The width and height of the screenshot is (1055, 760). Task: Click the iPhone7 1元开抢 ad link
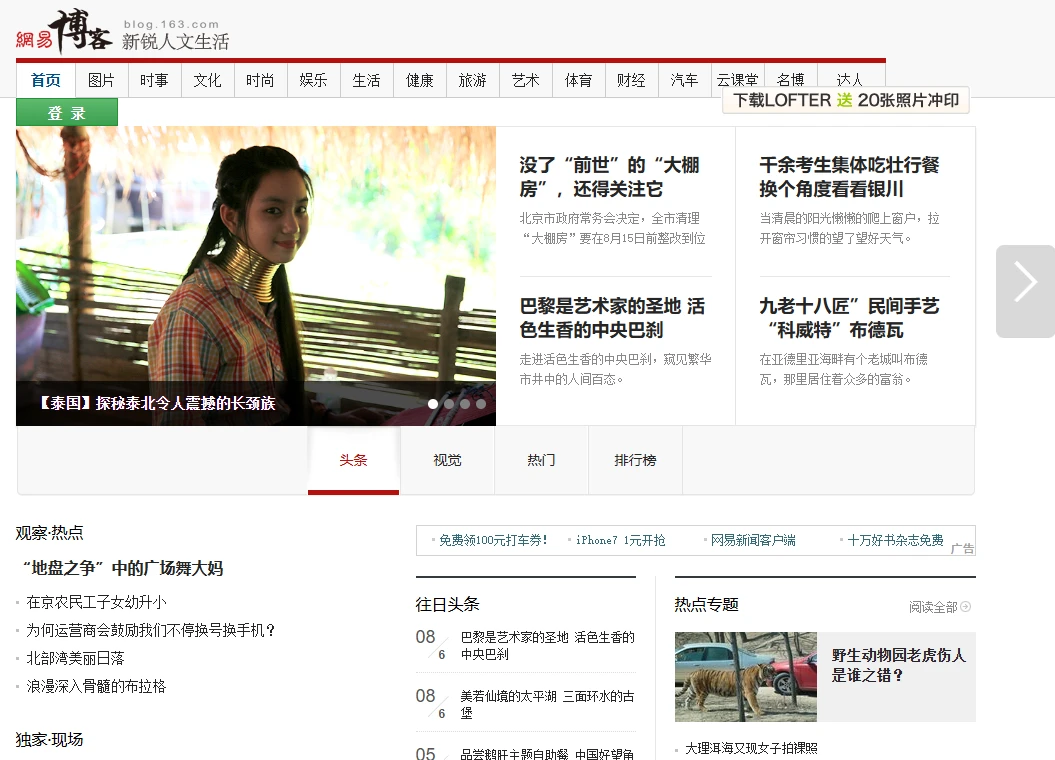[620, 540]
